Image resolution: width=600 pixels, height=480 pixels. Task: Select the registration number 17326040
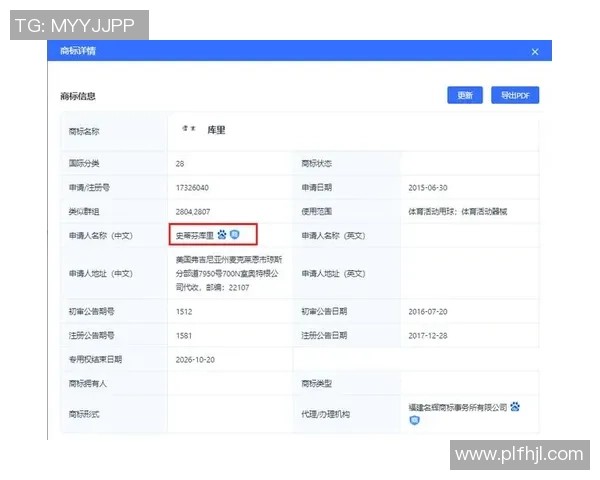click(192, 188)
